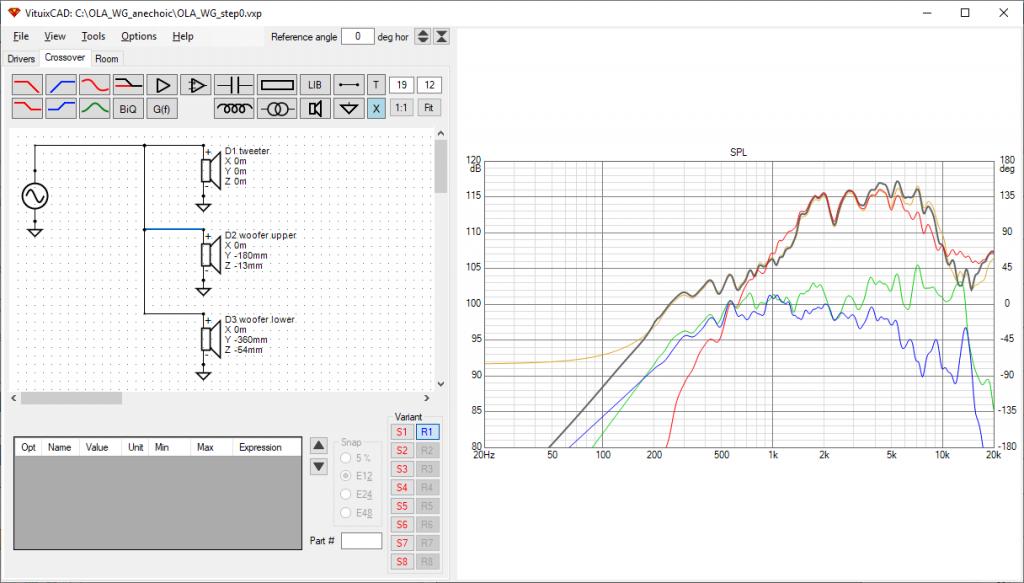Click the Value column header
Screen dimensions: 1024x583
[x=97, y=447]
